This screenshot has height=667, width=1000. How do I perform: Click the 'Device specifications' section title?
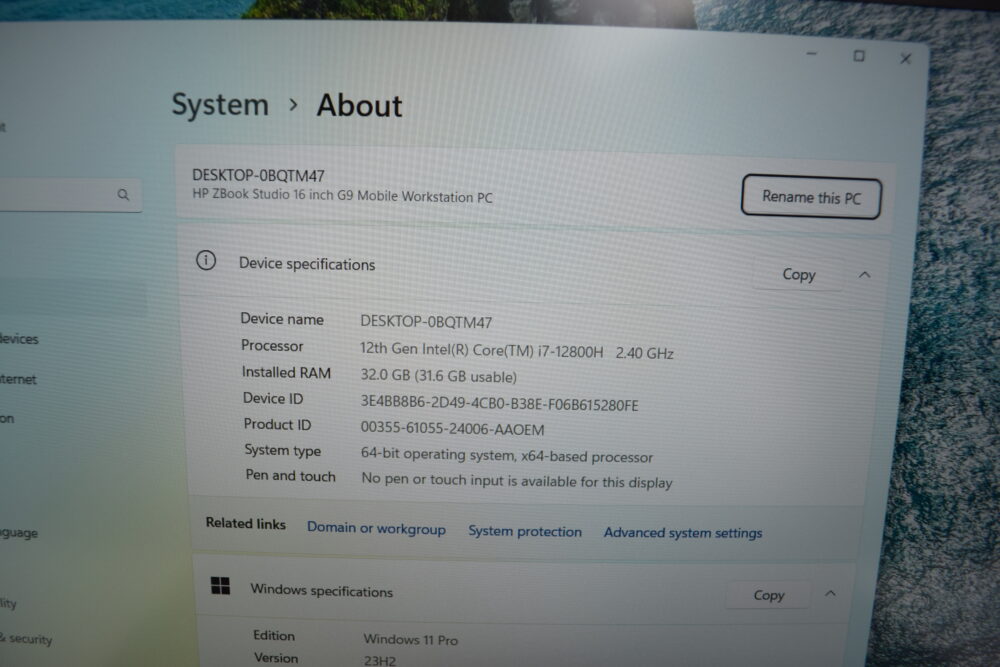(307, 264)
